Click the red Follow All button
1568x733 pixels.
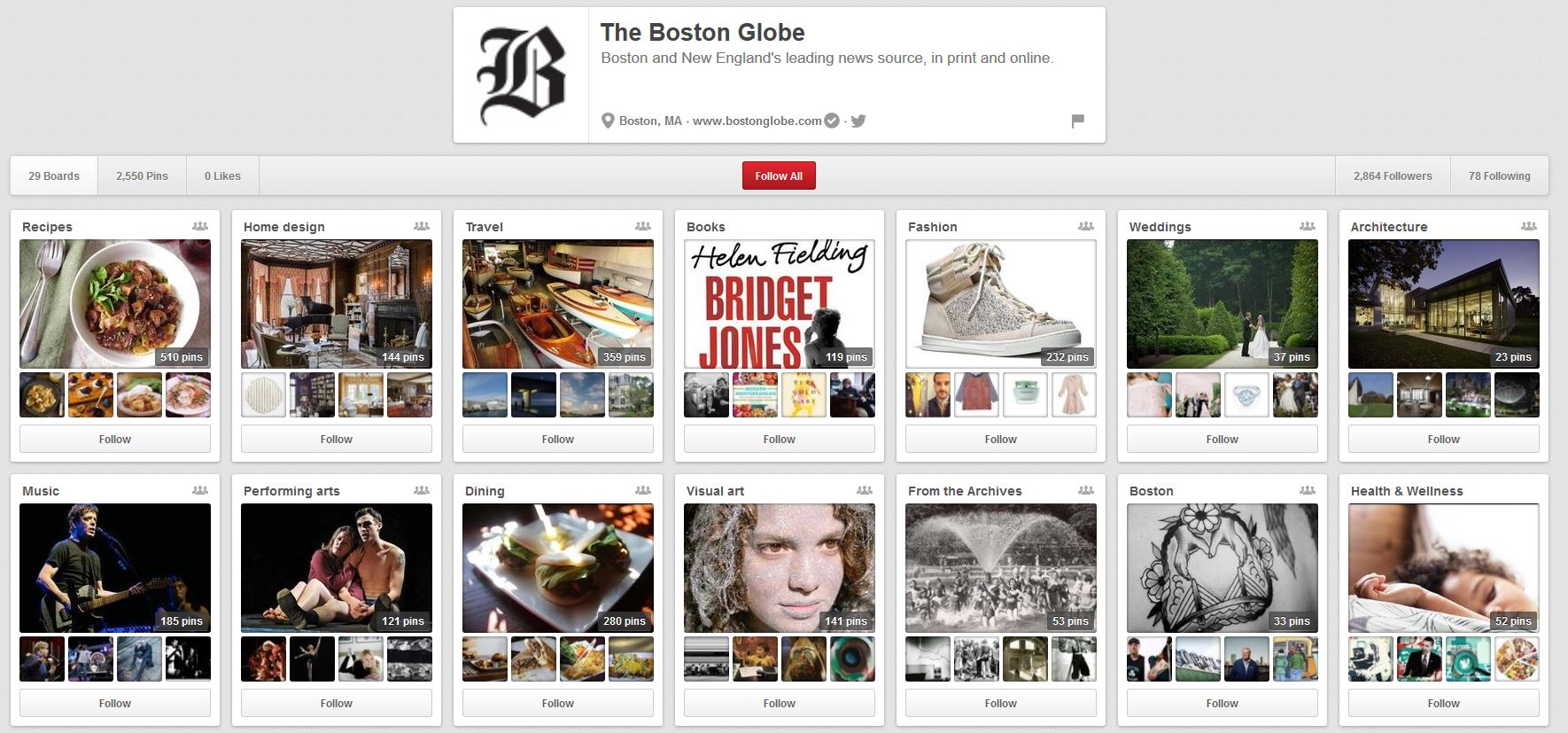pyautogui.click(x=779, y=175)
